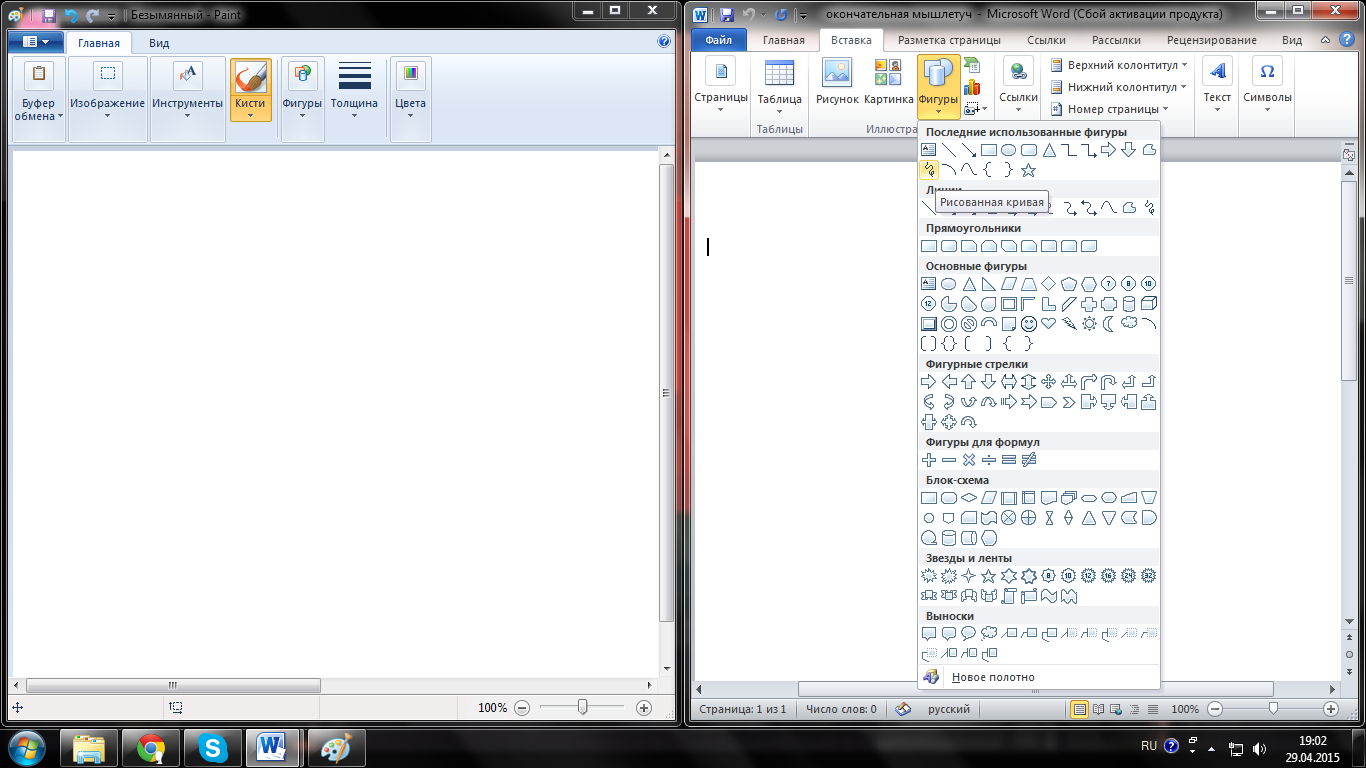1366x768 pixels.
Task: Select the multiply sign formula shape
Action: [969, 460]
